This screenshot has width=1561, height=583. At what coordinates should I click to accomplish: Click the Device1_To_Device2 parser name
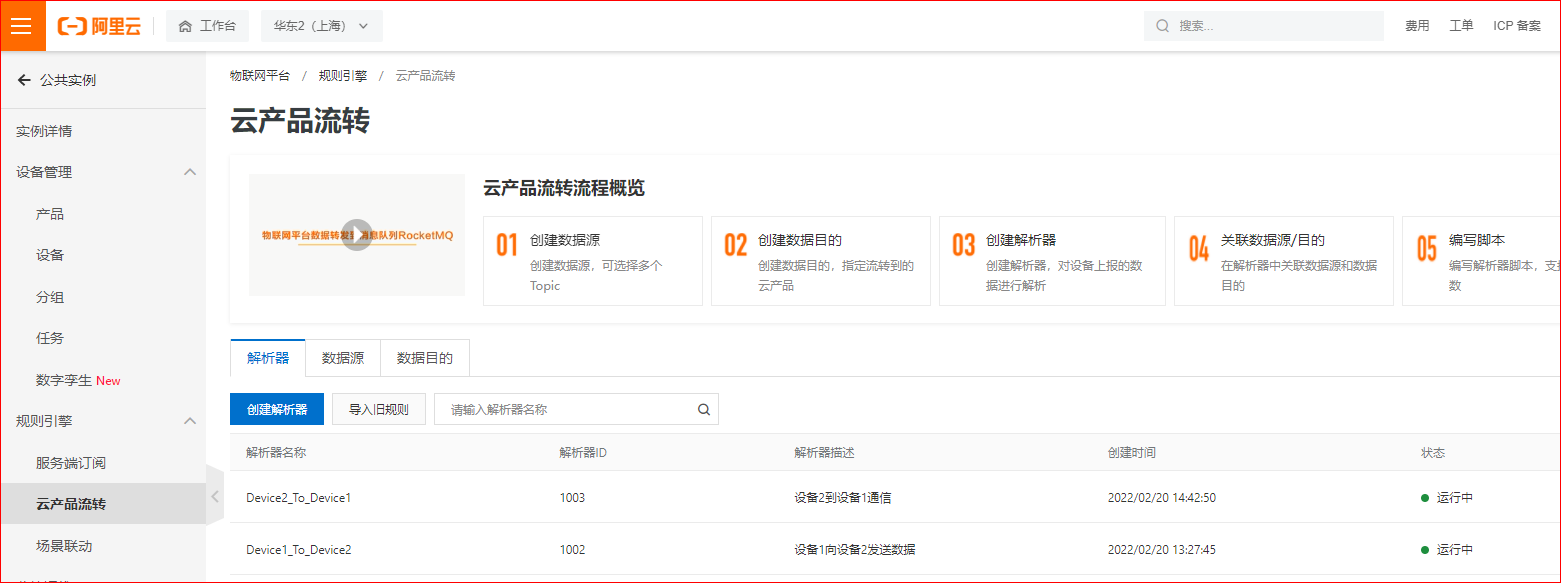pos(299,549)
